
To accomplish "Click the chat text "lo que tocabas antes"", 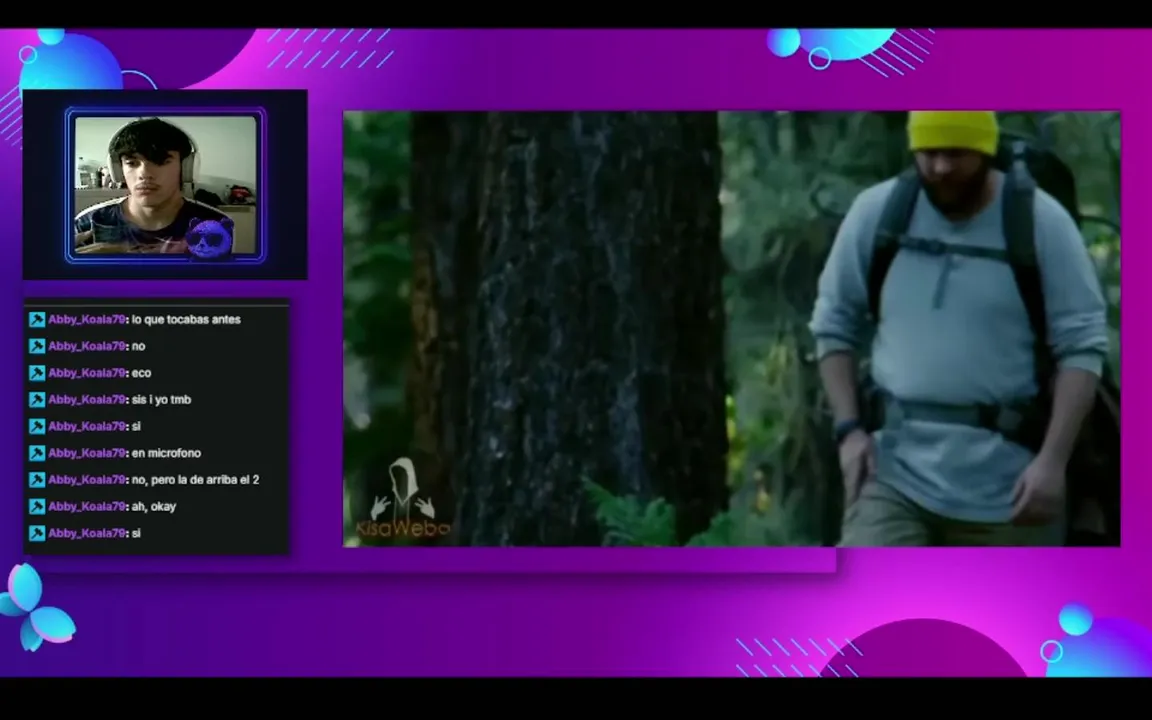I will 186,320.
